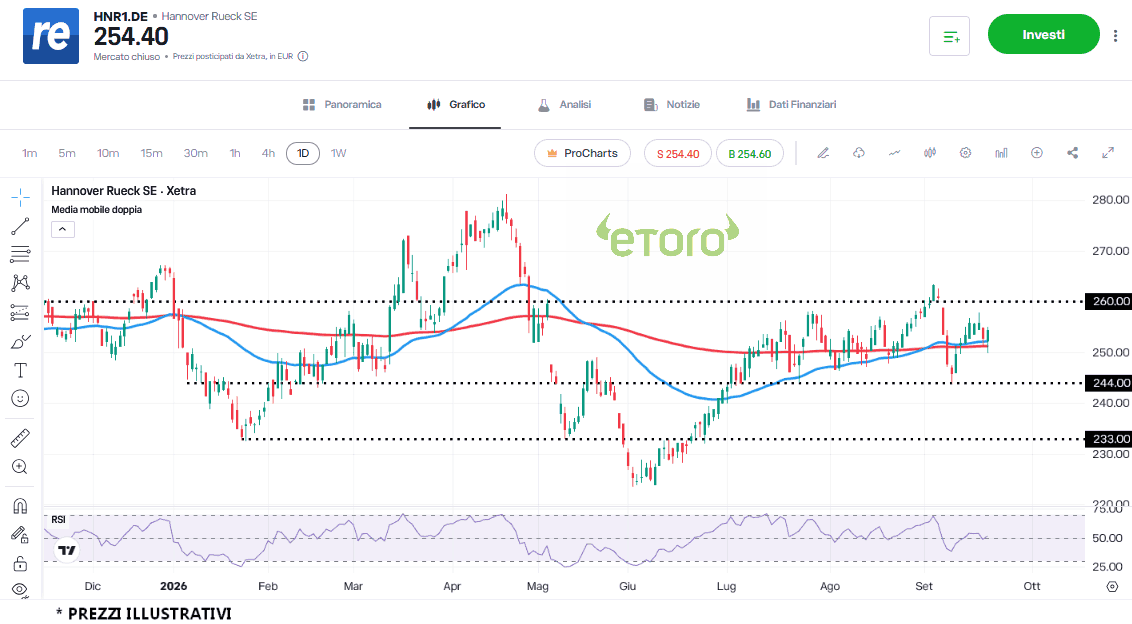Select the 30m timeframe
The width and height of the screenshot is (1132, 624).
[196, 153]
